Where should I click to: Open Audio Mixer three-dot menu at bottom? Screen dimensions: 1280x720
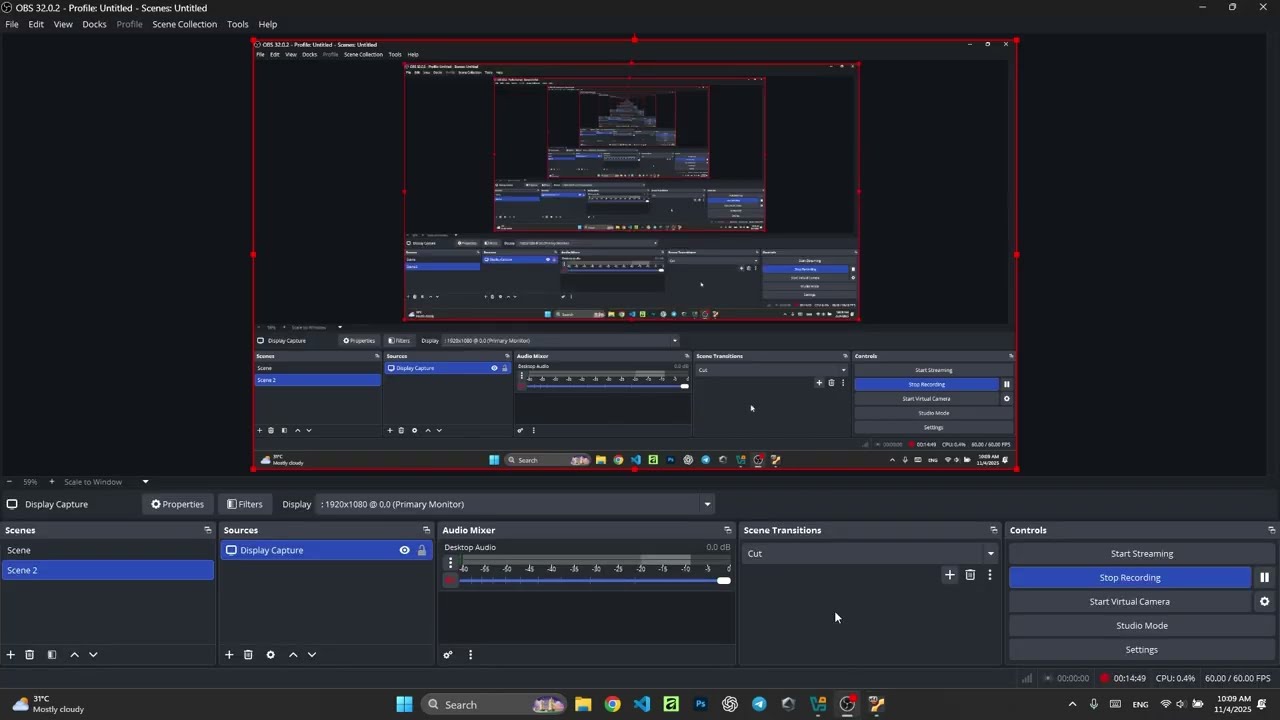[470, 655]
